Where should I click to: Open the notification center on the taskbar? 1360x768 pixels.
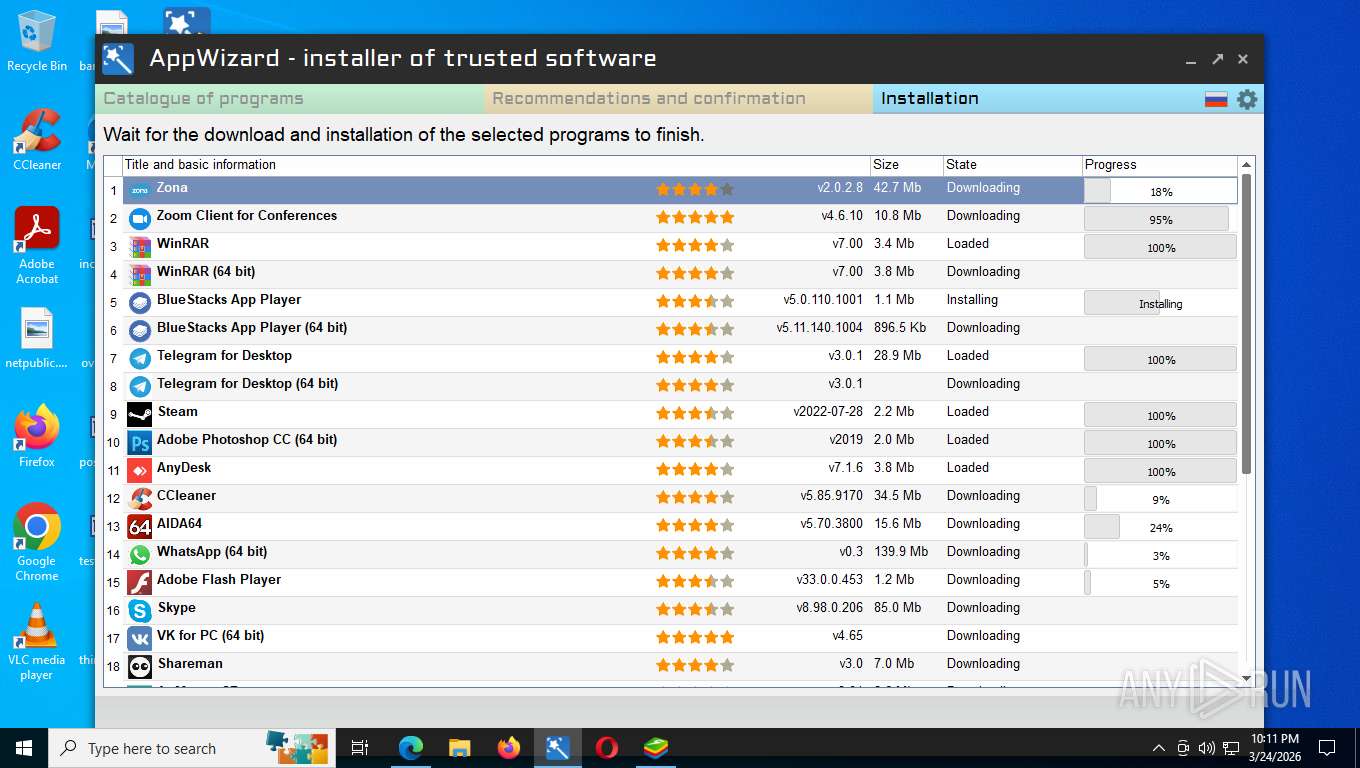tap(1327, 748)
